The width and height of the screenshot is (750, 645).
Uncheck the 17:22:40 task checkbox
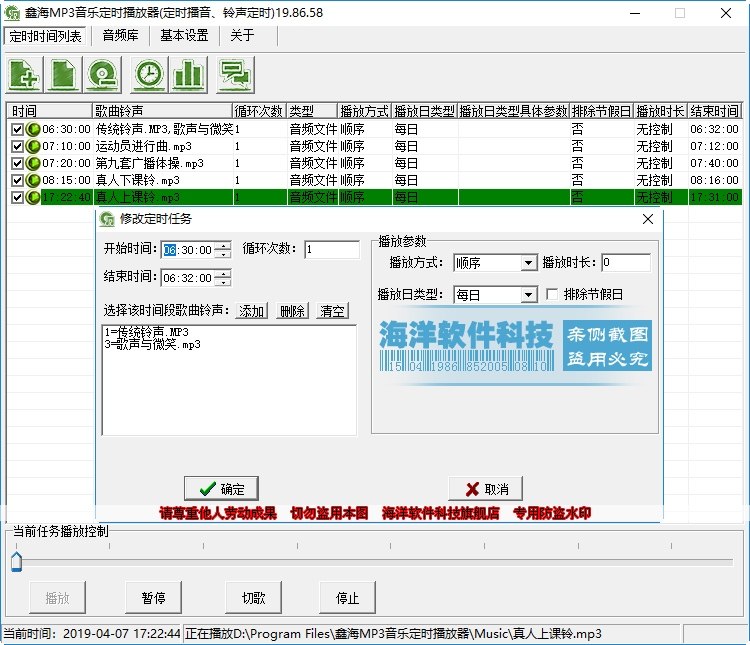tap(17, 197)
